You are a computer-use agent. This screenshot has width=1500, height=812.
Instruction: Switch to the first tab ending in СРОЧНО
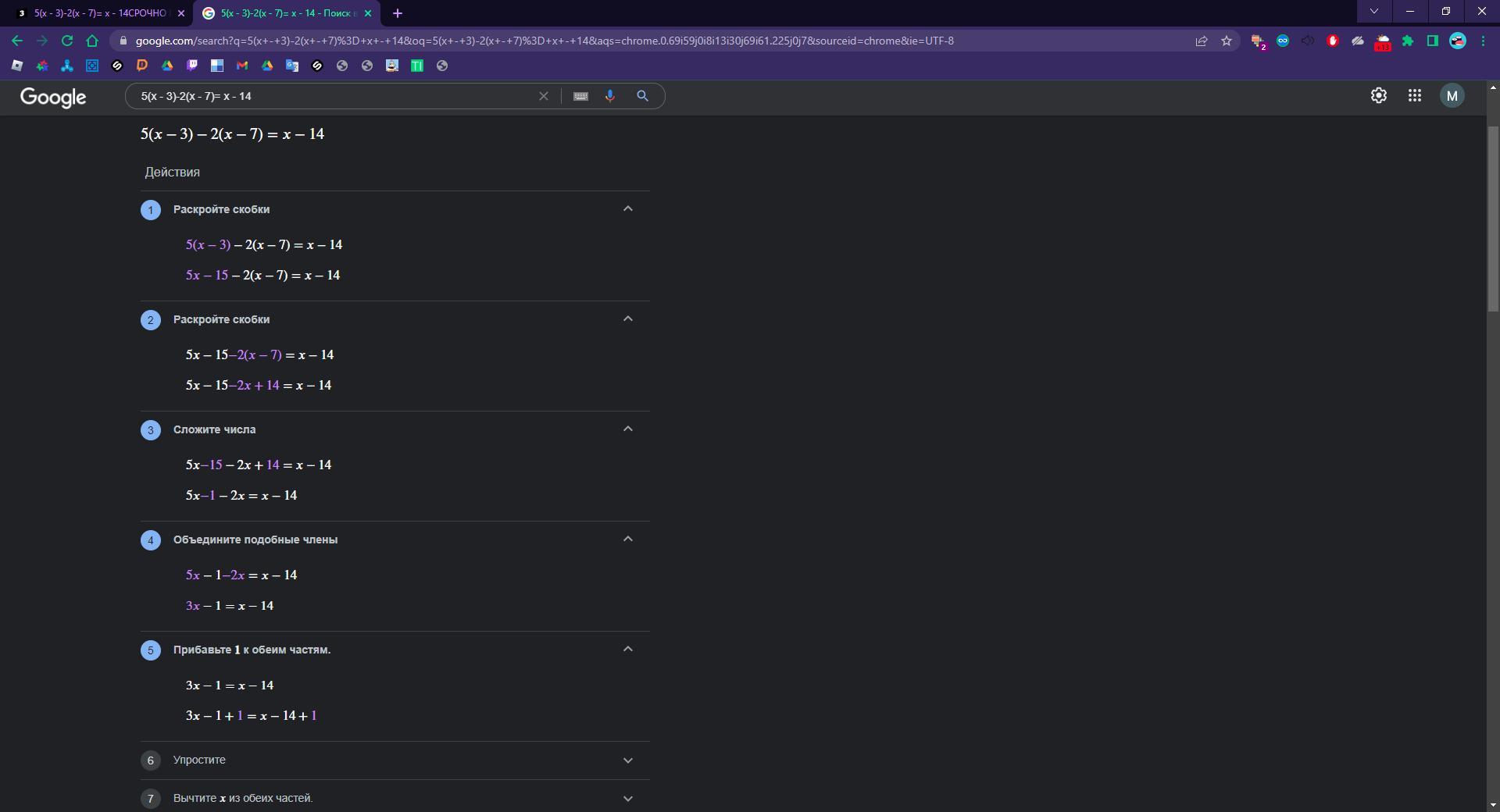coord(100,13)
